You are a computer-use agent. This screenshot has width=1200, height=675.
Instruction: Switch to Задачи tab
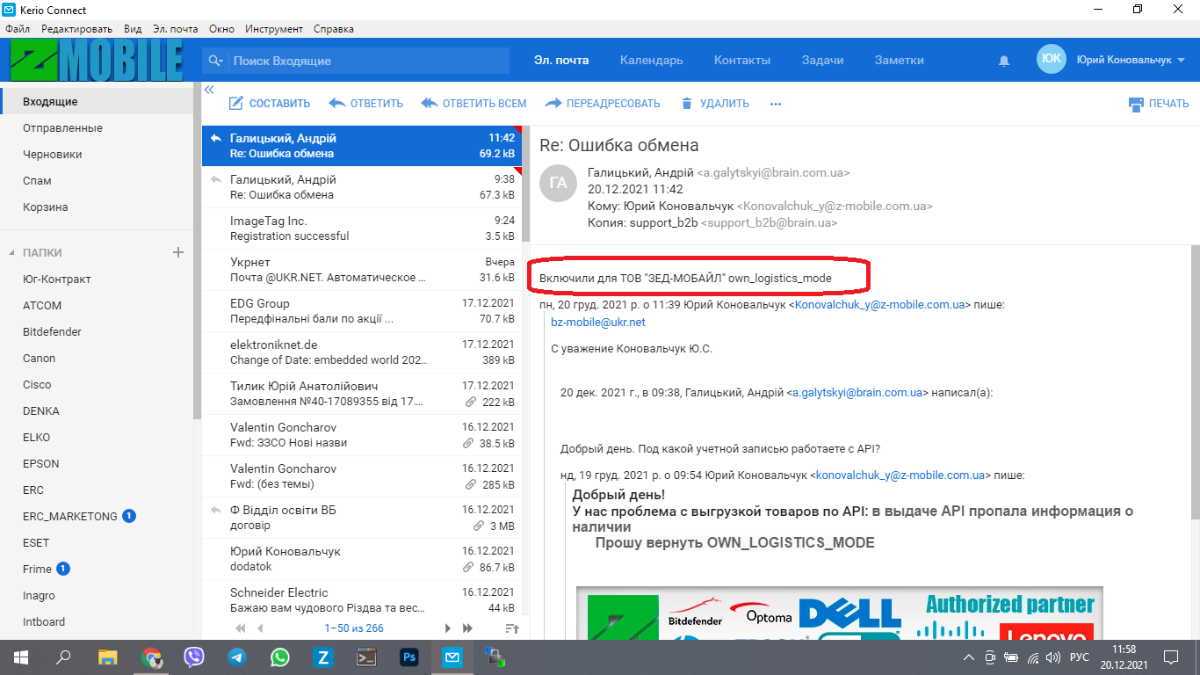[822, 60]
